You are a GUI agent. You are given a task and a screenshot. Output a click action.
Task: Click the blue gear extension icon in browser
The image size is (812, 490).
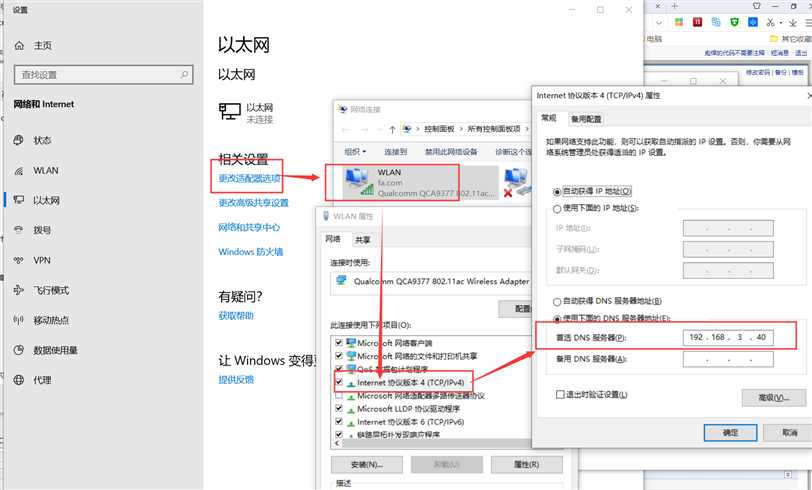752,22
